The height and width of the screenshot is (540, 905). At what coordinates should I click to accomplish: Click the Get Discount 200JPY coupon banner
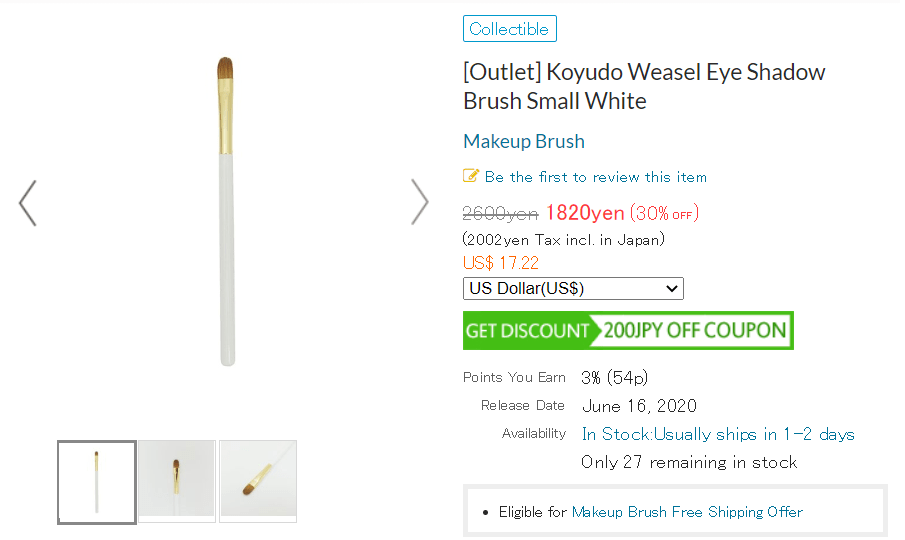628,330
